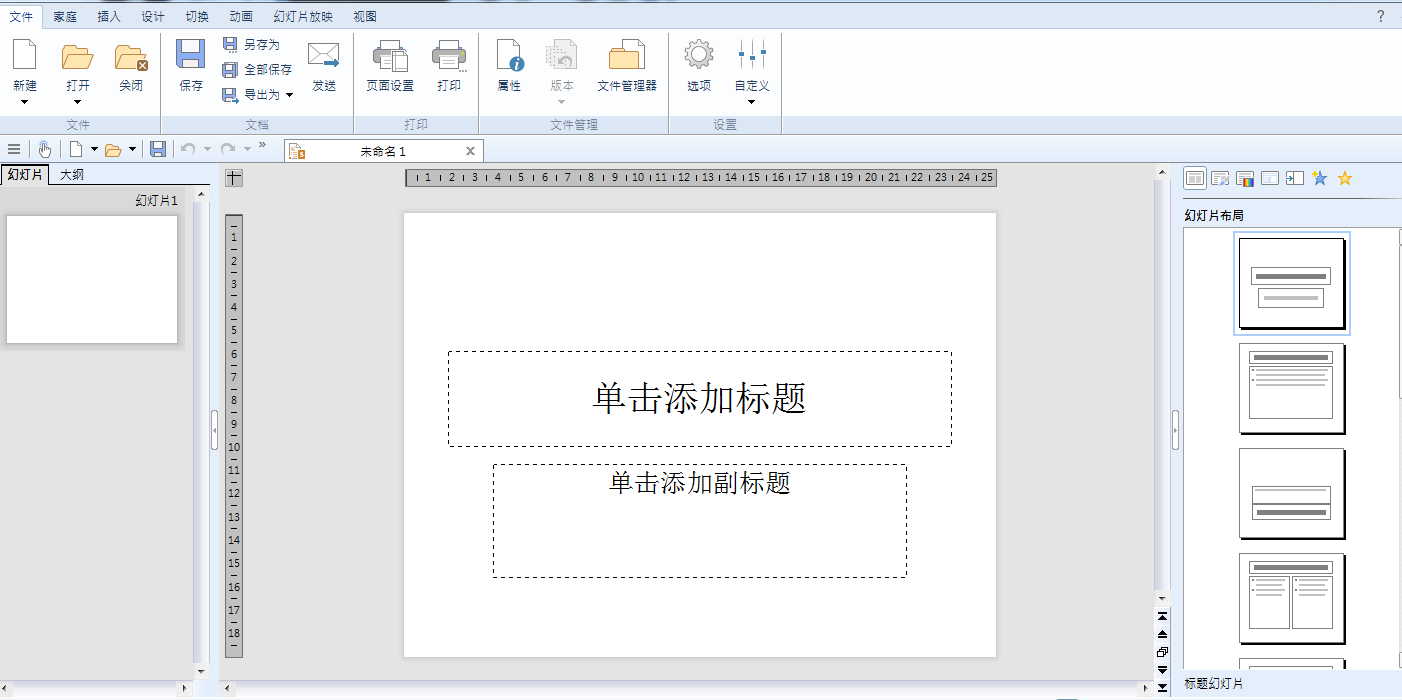Click the 新建 (New) document icon
This screenshot has height=700, width=1402.
point(25,55)
